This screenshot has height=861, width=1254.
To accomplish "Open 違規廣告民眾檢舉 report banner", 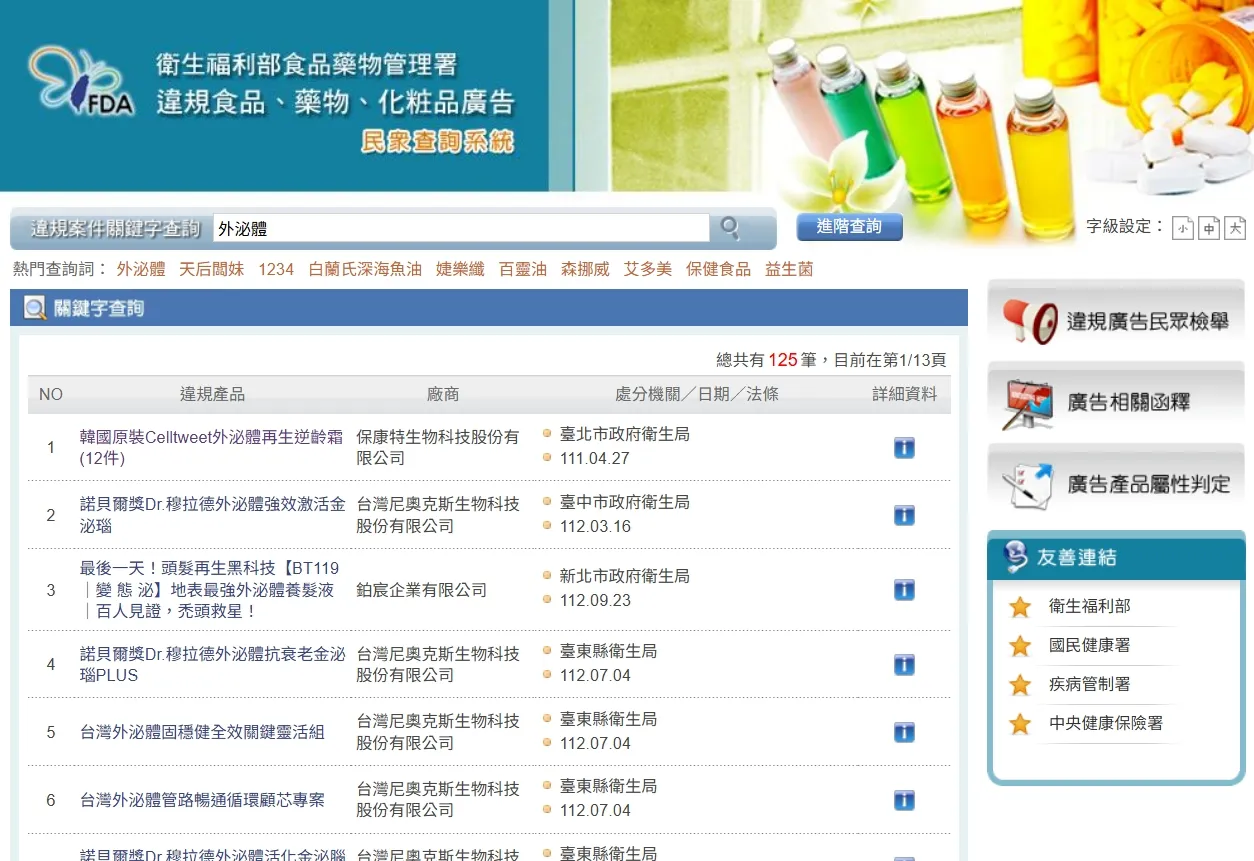I will click(1116, 321).
